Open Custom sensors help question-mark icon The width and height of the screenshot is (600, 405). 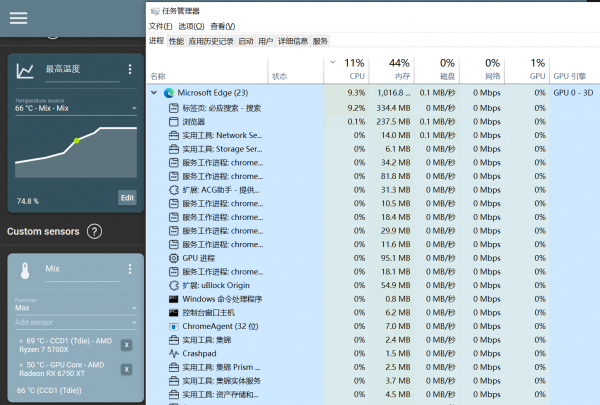pos(94,232)
